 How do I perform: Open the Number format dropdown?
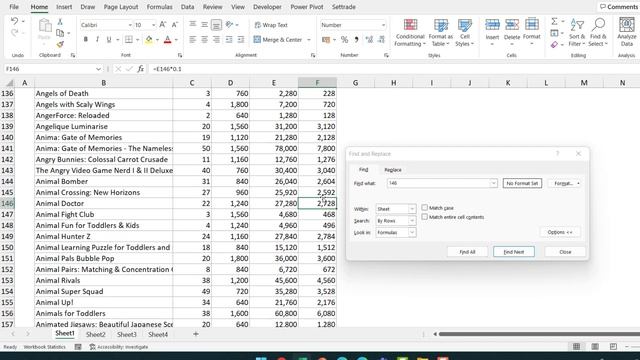(383, 25)
